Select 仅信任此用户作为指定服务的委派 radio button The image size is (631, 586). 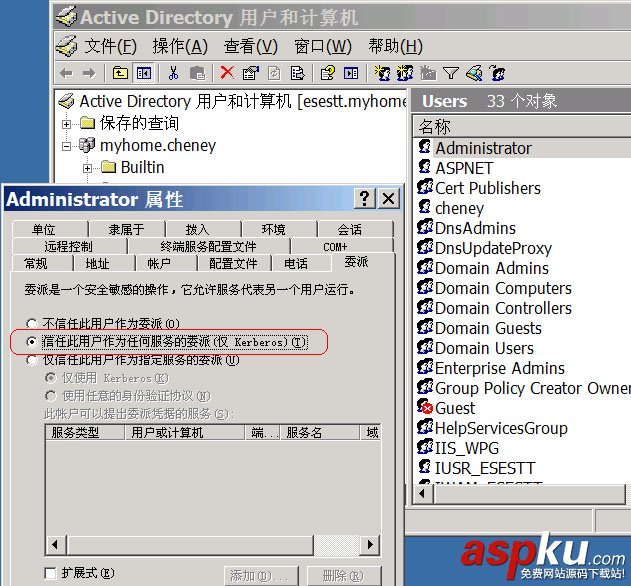click(x=31, y=360)
